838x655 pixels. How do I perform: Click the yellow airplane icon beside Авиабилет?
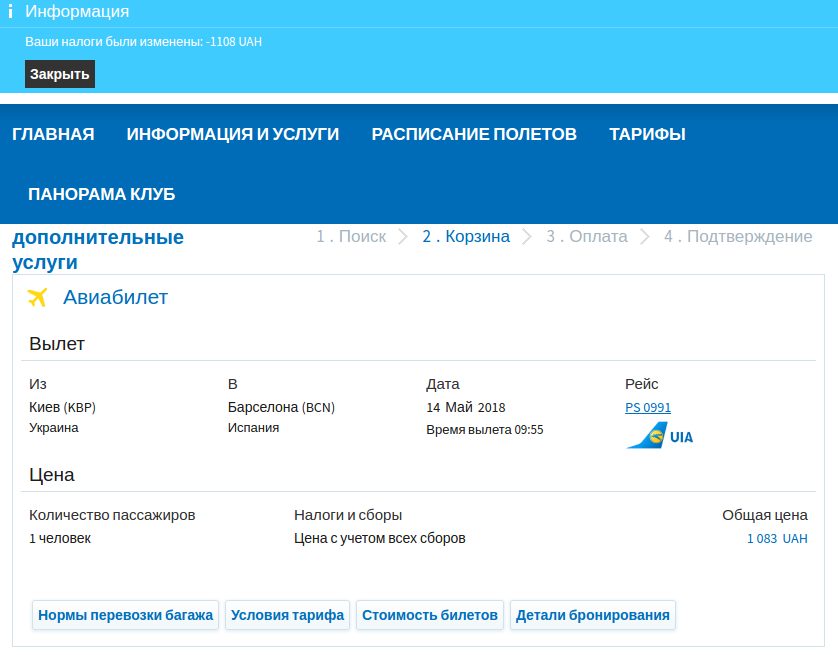(x=38, y=297)
